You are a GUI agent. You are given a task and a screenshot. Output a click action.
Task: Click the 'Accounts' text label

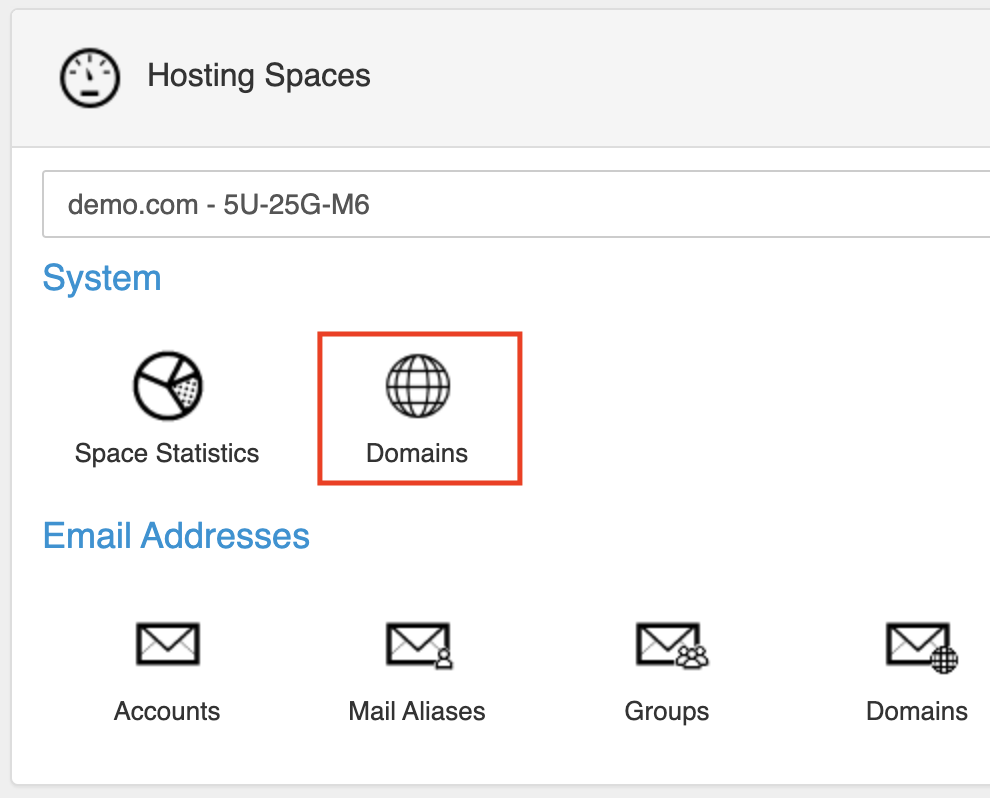pos(167,711)
